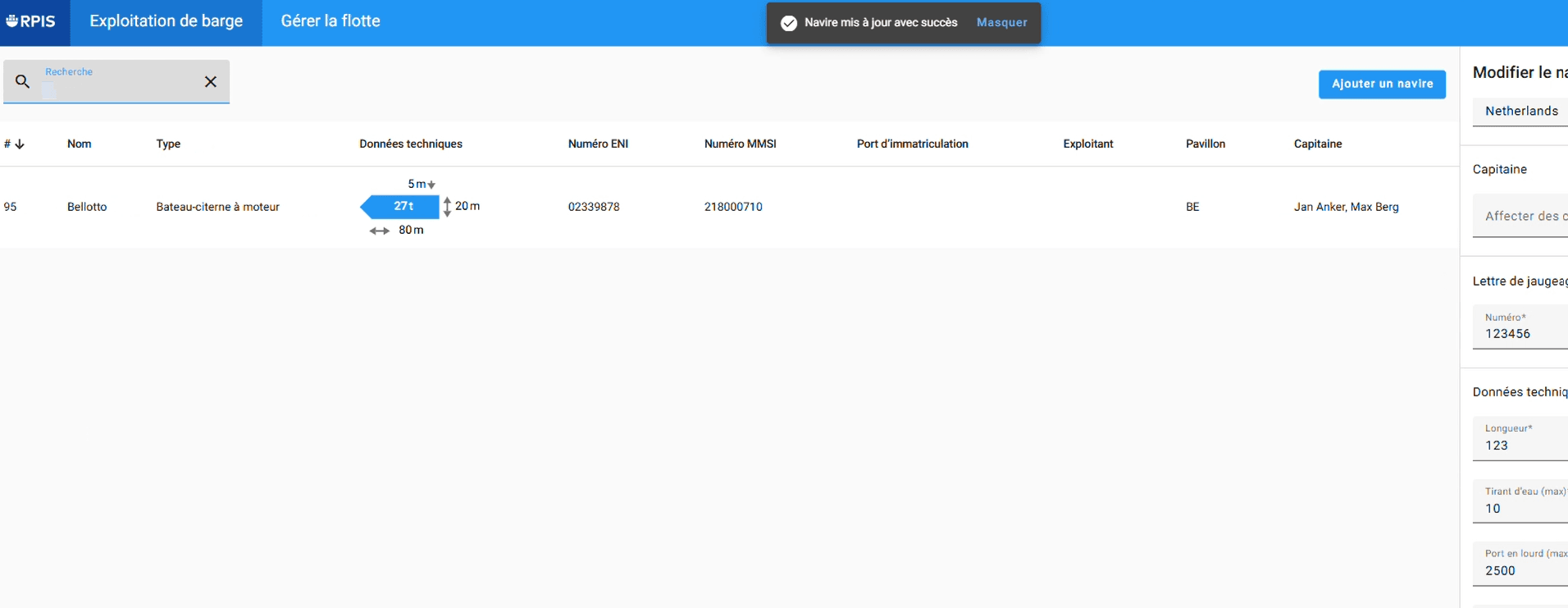The width and height of the screenshot is (1568, 608).
Task: Edit the Longueur field value 123
Action: [1520, 438]
